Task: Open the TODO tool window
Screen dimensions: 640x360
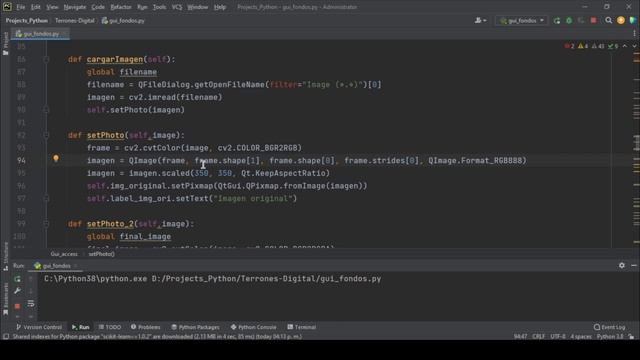Action: point(110,327)
